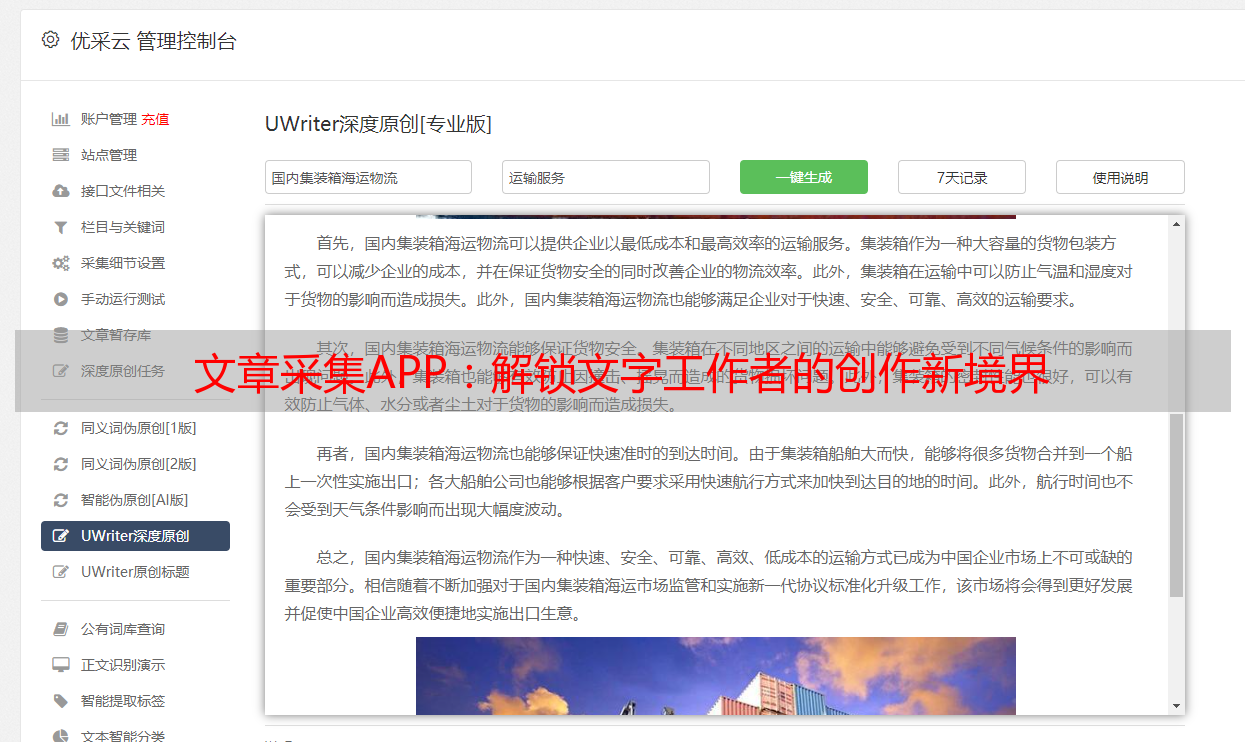Click the cloud upload icon for 接口文件相关
Image resolution: width=1245 pixels, height=742 pixels.
tap(61, 191)
